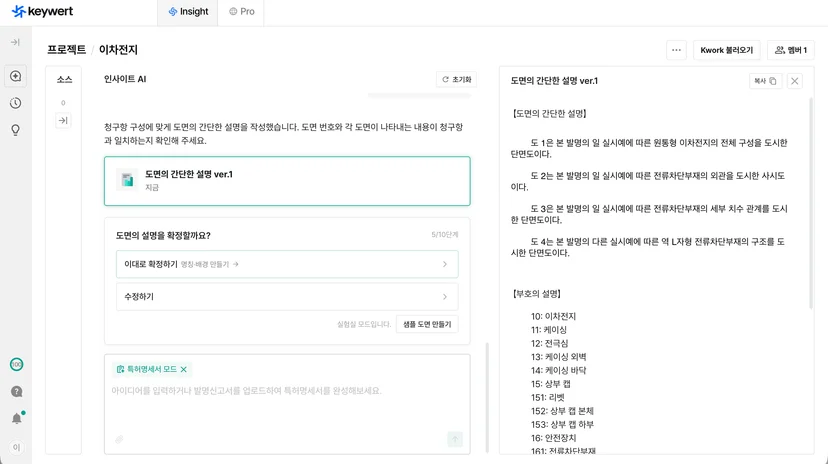
Task: Click chevron on 수정하기 row
Action: click(445, 297)
